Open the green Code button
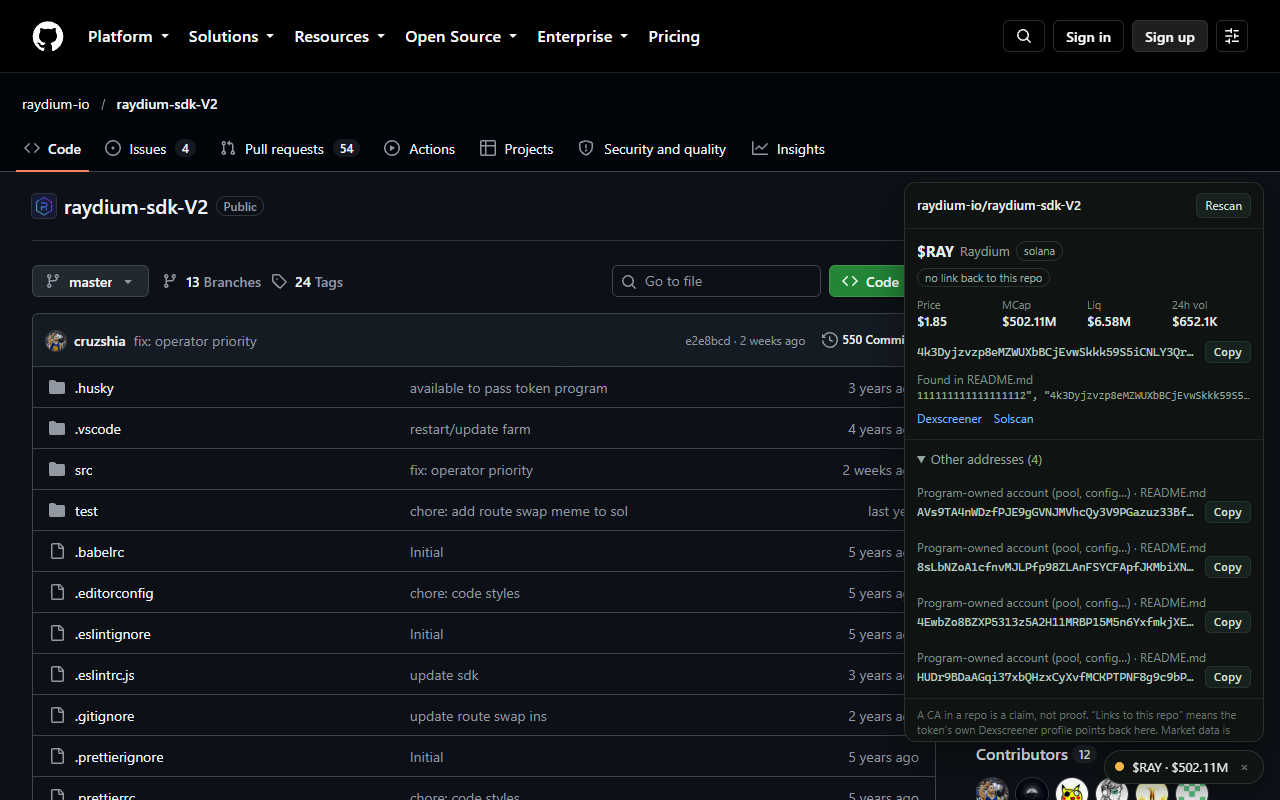Image resolution: width=1280 pixels, height=800 pixels. (867, 282)
